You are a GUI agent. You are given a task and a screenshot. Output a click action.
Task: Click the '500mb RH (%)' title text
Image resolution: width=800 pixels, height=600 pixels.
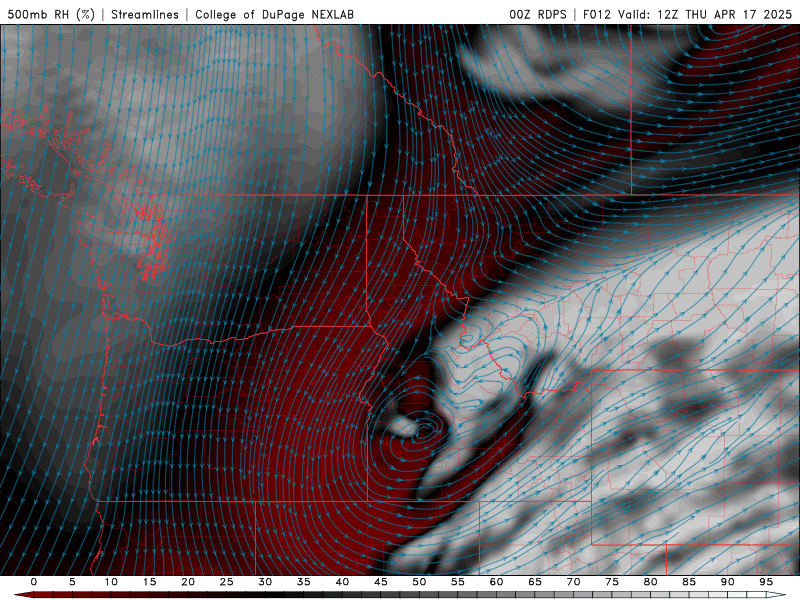click(x=52, y=14)
